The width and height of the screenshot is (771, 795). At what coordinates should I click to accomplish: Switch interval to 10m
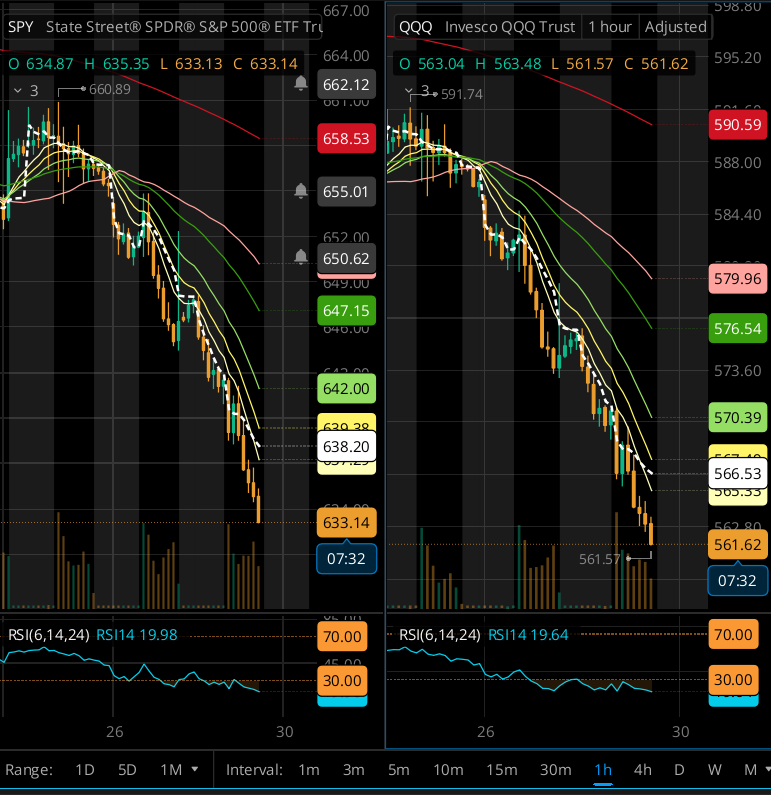448,770
